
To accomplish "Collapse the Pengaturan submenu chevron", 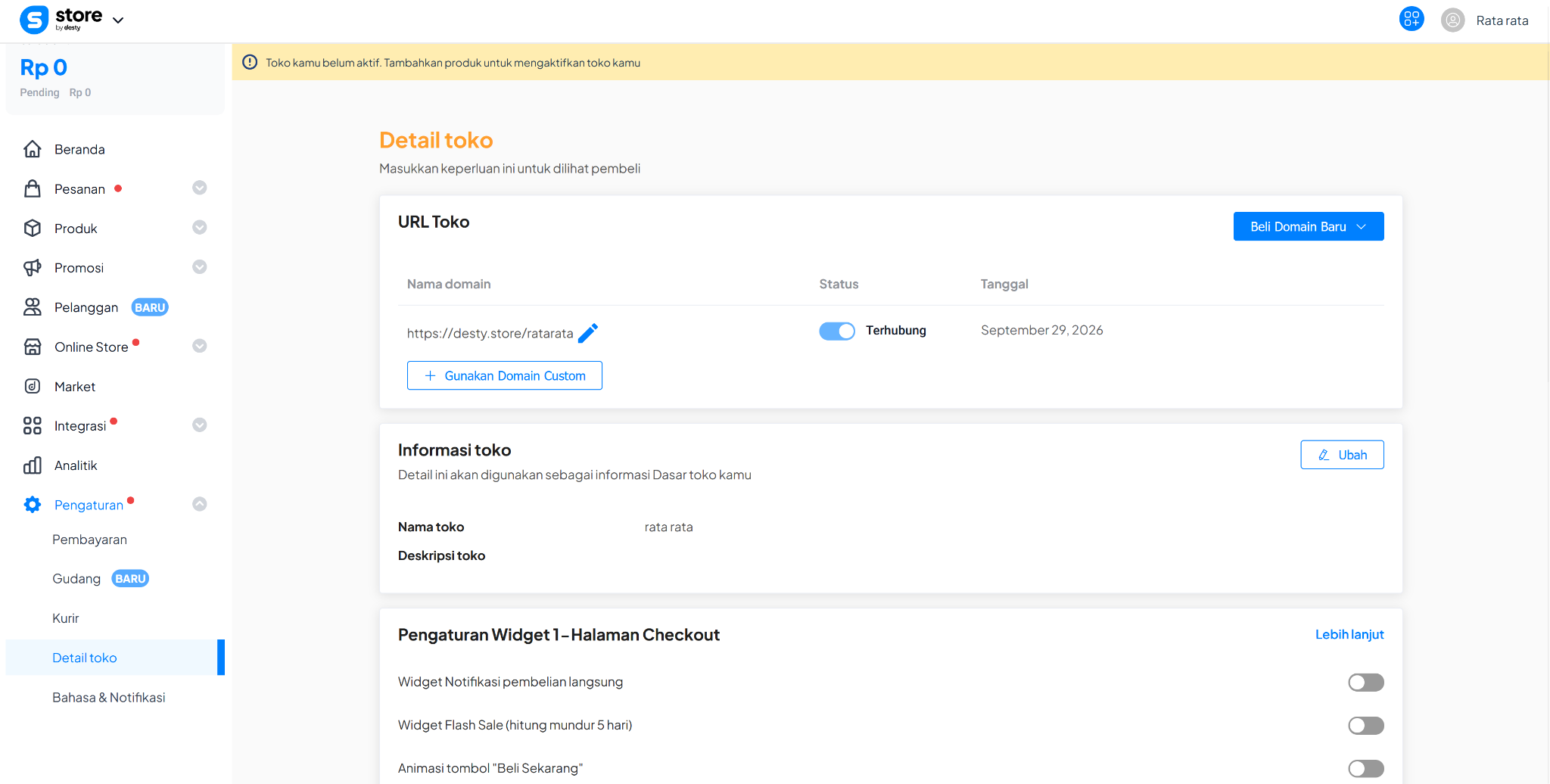I will [x=200, y=504].
